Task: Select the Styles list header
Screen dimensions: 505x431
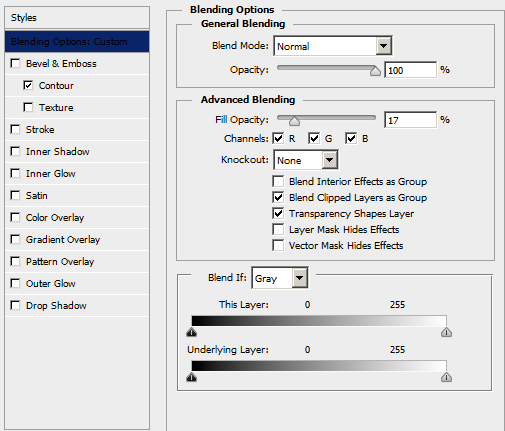Action: (x=77, y=17)
